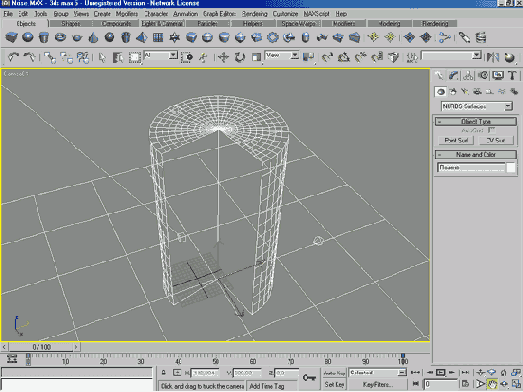
Task: Click the Undo arrow icon
Action: click(13, 57)
